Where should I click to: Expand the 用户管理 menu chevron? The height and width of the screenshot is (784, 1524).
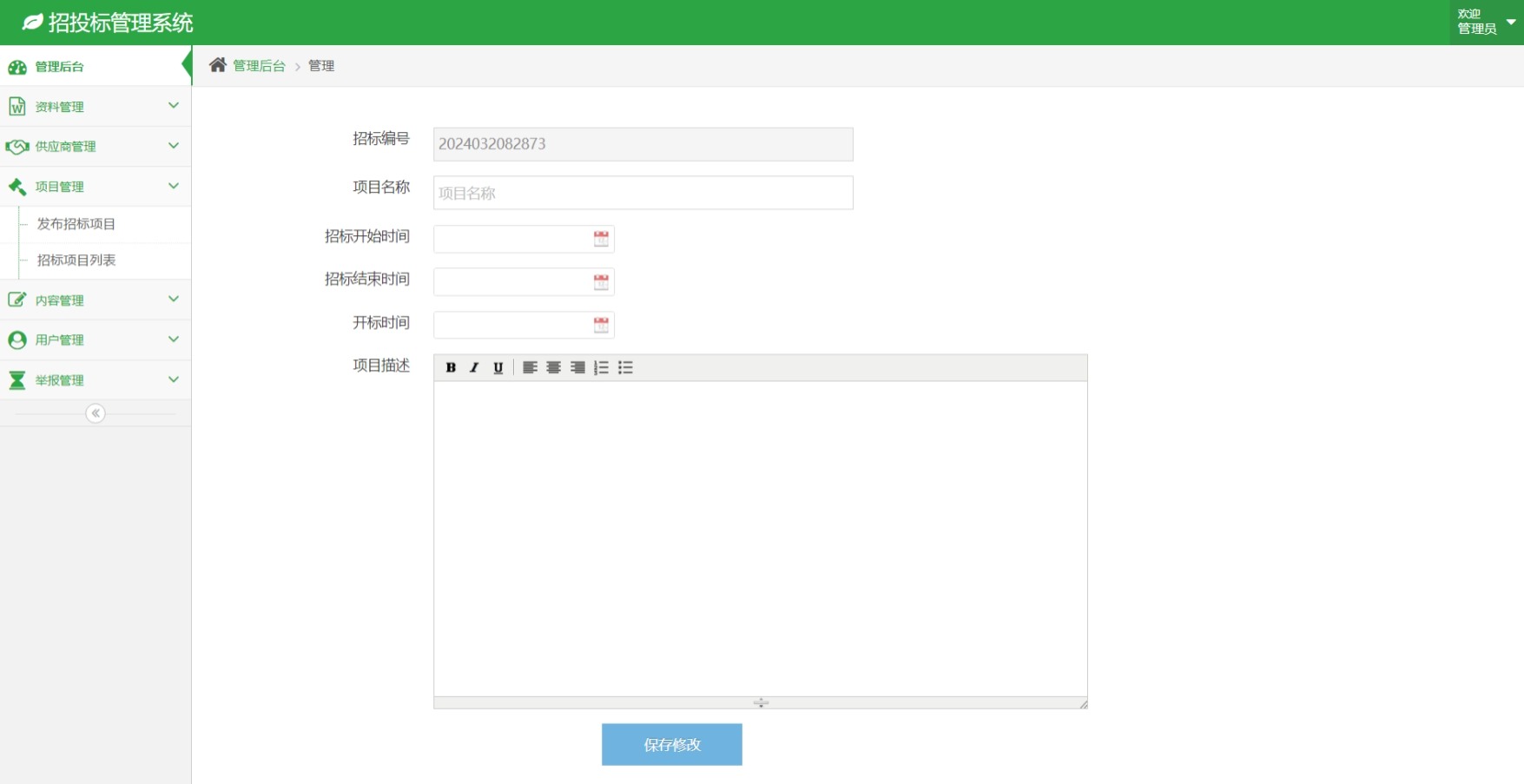click(174, 339)
